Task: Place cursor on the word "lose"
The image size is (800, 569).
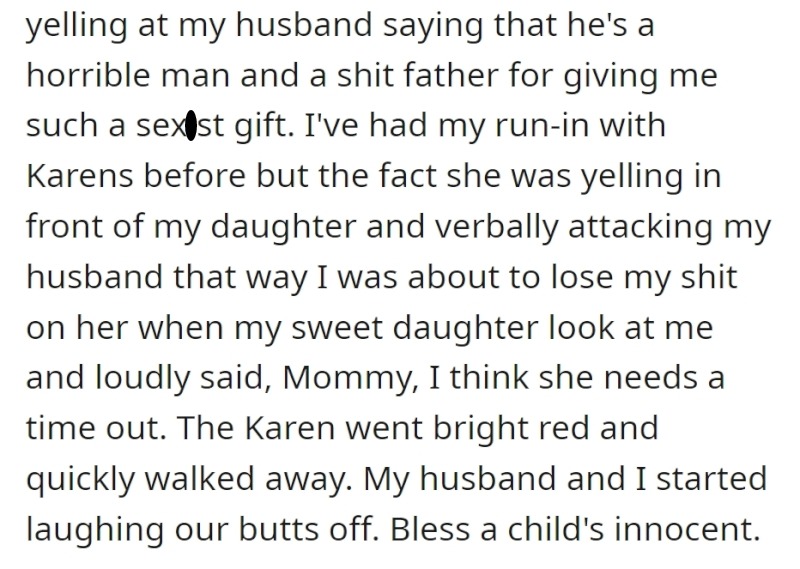Action: [x=582, y=277]
